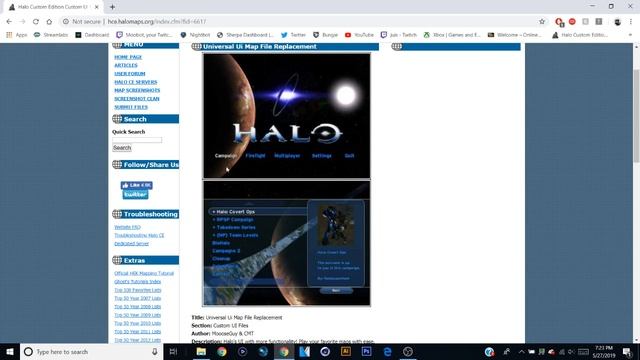
Task: Show hidden system tray icons
Action: (521, 351)
